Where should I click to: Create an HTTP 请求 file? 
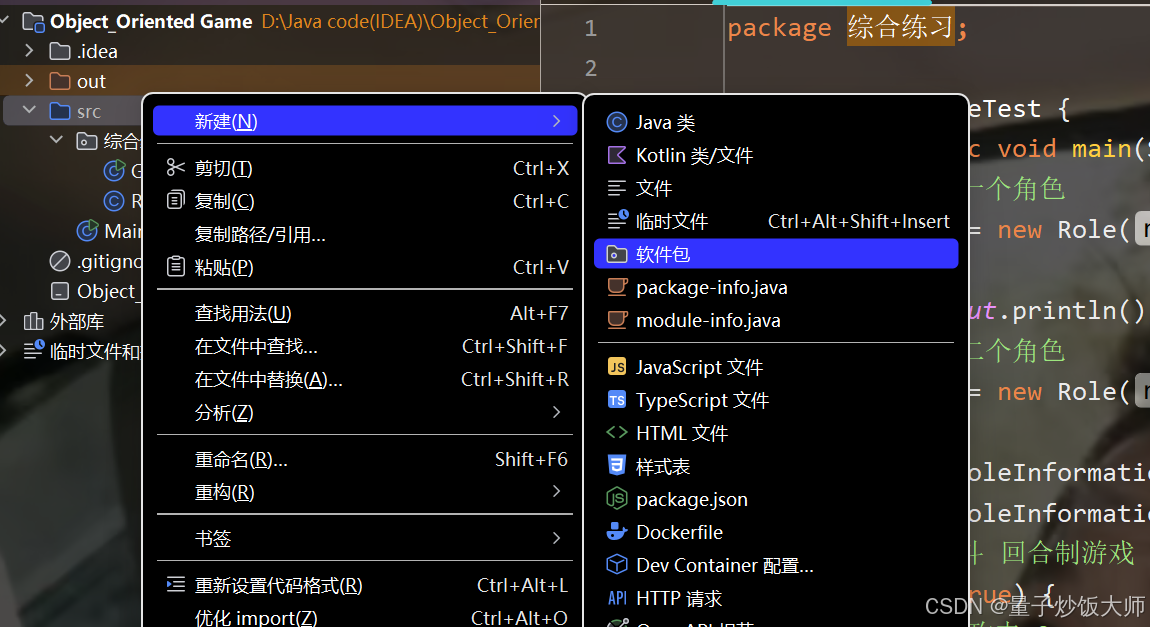pyautogui.click(x=776, y=598)
